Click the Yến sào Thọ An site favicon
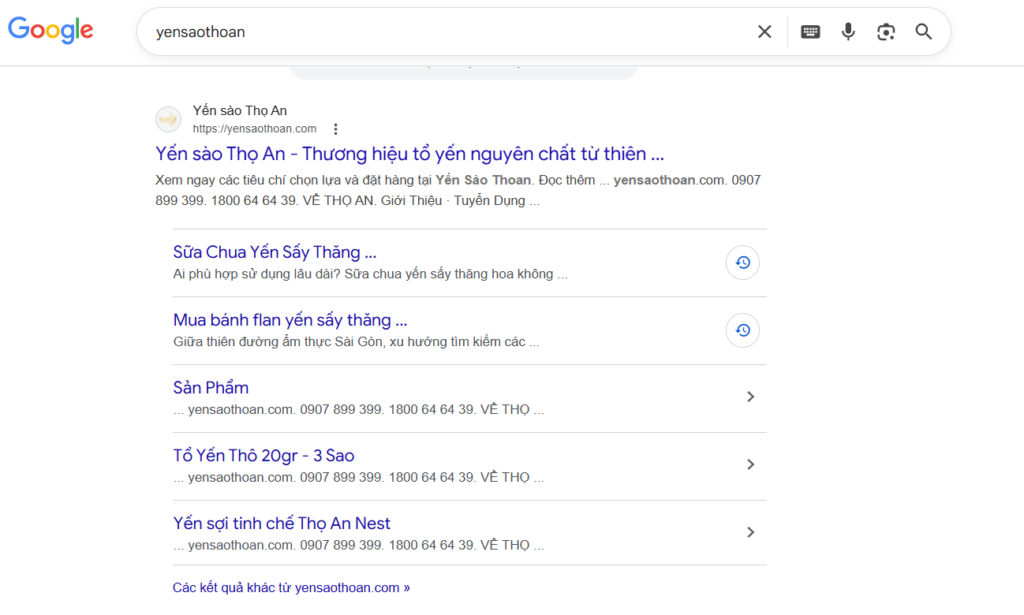Screen dimensions: 1024x615 [x=168, y=119]
